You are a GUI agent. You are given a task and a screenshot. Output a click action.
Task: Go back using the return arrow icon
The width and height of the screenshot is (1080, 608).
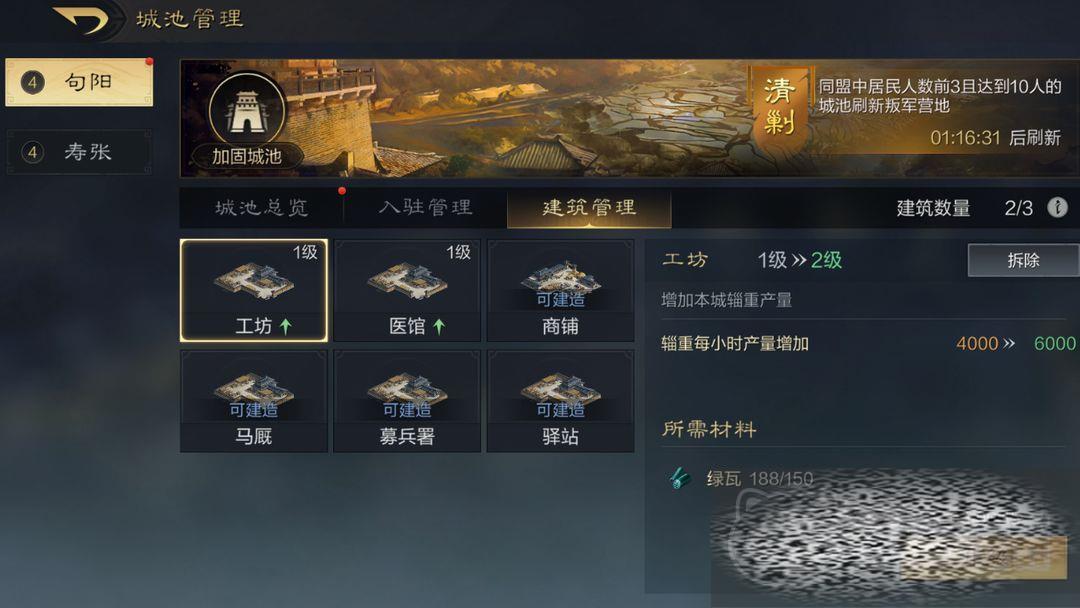click(x=81, y=20)
